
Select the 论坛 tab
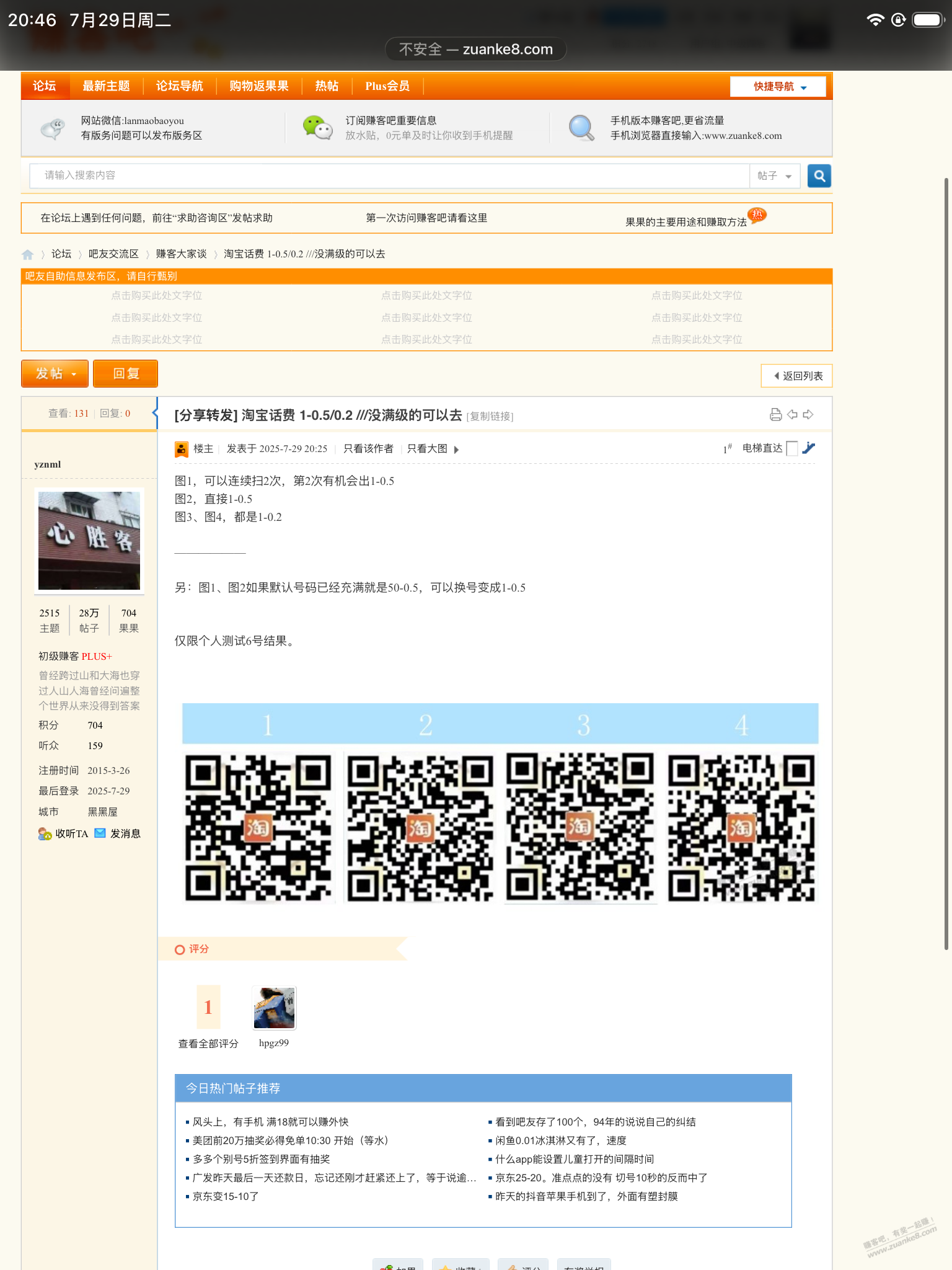click(x=45, y=86)
